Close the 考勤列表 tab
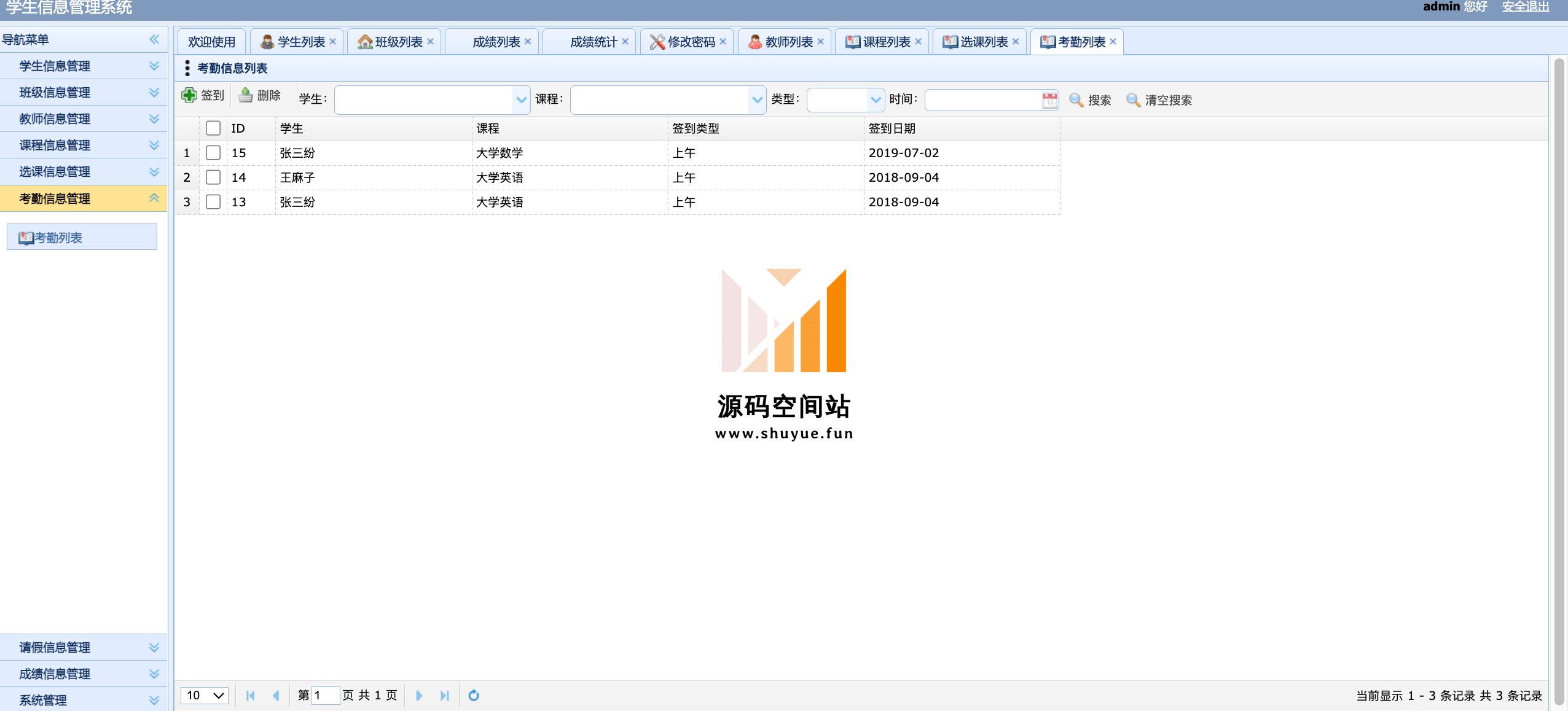Viewport: 1568px width, 711px height. coord(1113,42)
